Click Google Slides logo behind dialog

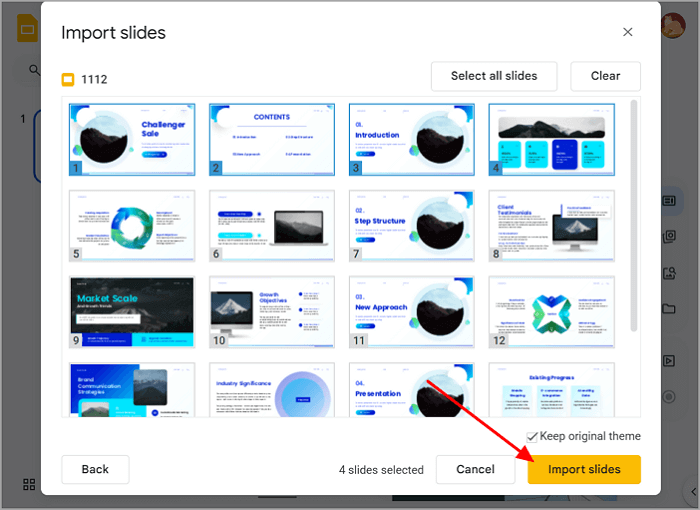coord(28,28)
